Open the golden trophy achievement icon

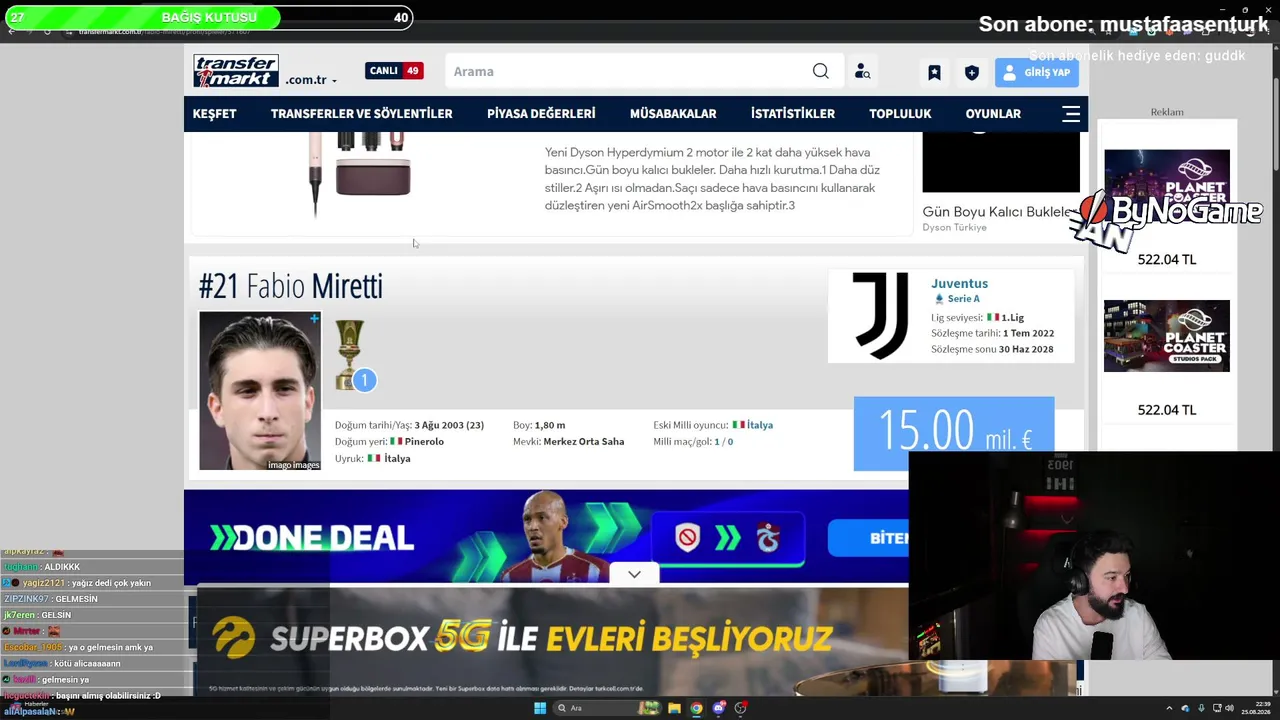pos(350,354)
